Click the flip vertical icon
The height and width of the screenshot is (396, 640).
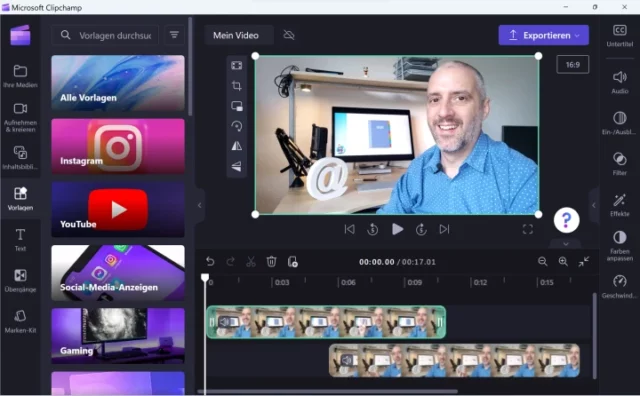click(237, 167)
